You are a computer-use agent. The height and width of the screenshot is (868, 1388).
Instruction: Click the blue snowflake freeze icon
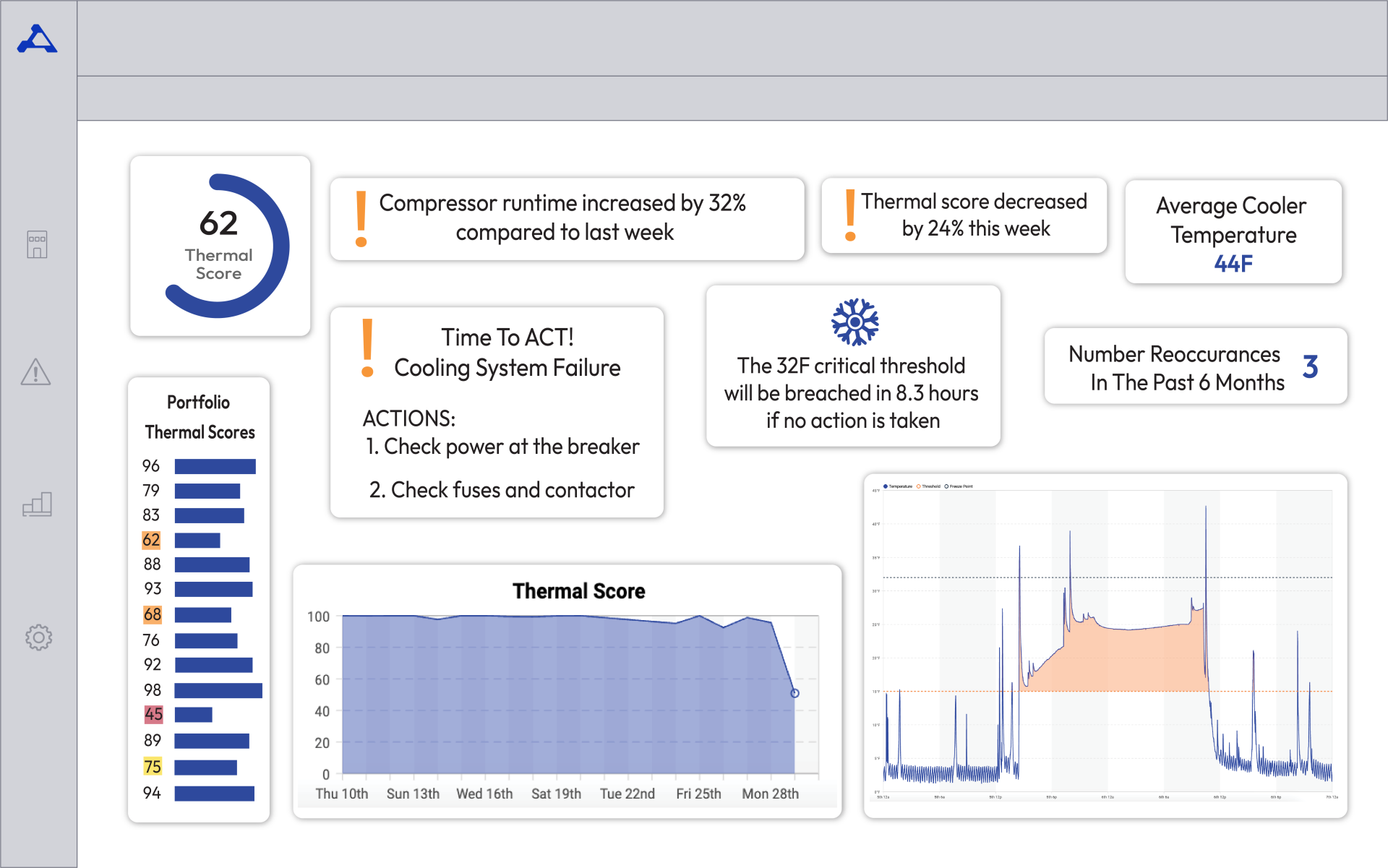pyautogui.click(x=854, y=322)
